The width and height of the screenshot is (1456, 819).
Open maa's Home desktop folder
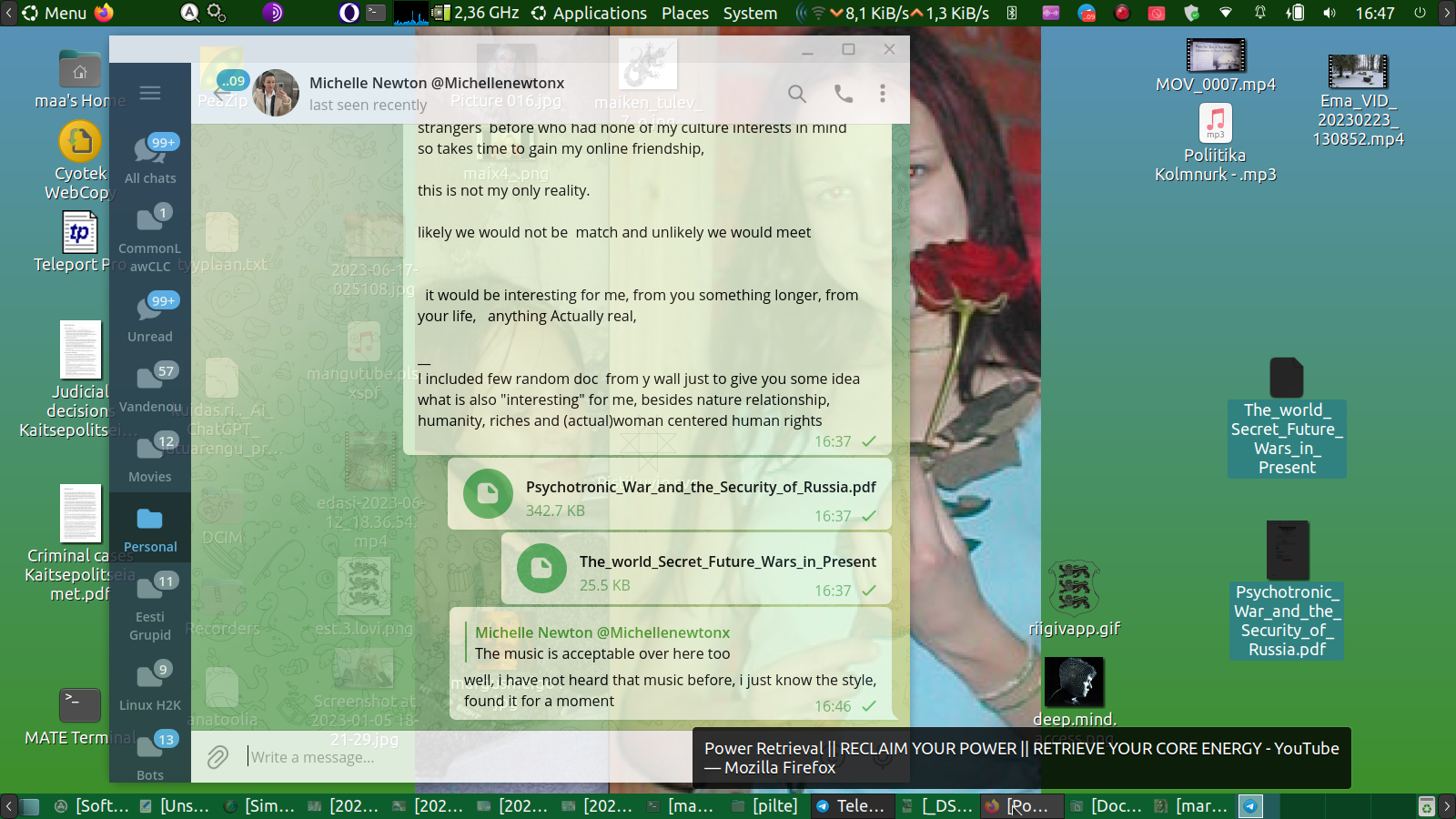pyautogui.click(x=80, y=79)
